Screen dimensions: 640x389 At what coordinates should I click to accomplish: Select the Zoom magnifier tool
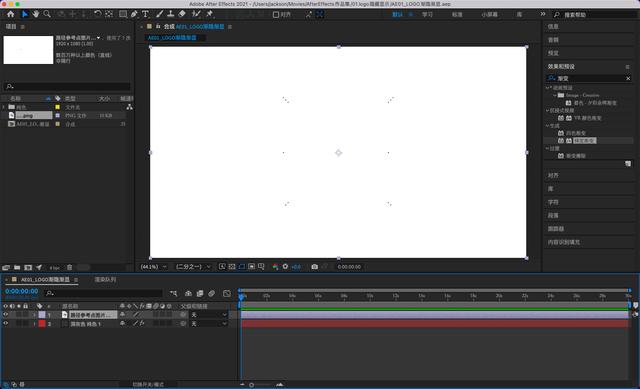(47, 14)
